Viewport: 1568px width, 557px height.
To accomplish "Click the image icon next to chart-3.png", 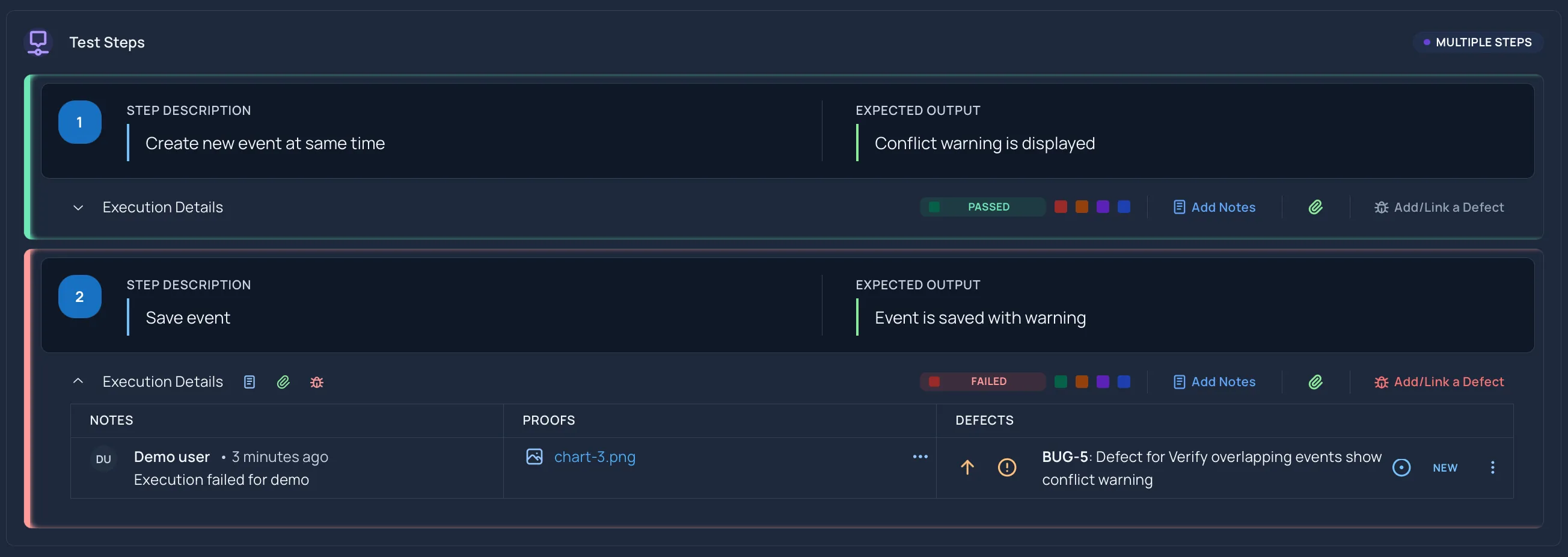I will pyautogui.click(x=534, y=457).
